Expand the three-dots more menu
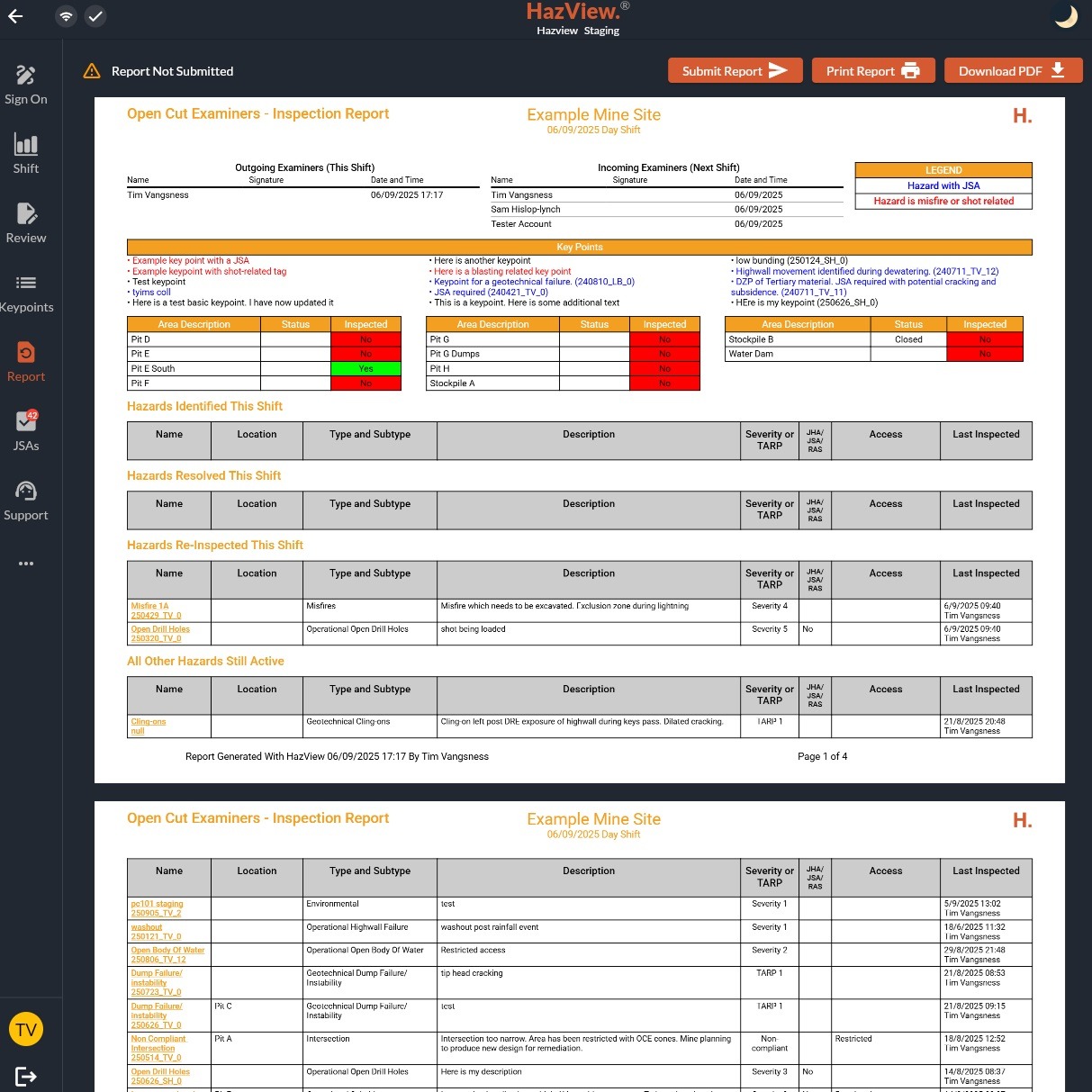This screenshot has width=1092, height=1092. (x=26, y=564)
